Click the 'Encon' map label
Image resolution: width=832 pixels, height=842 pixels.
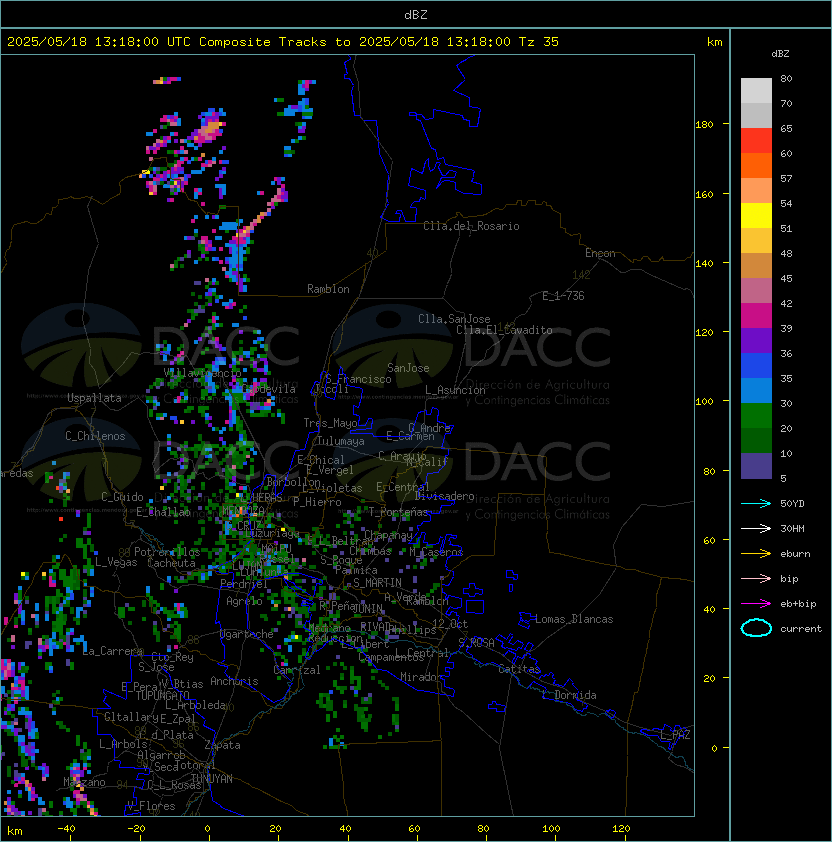coord(600,253)
